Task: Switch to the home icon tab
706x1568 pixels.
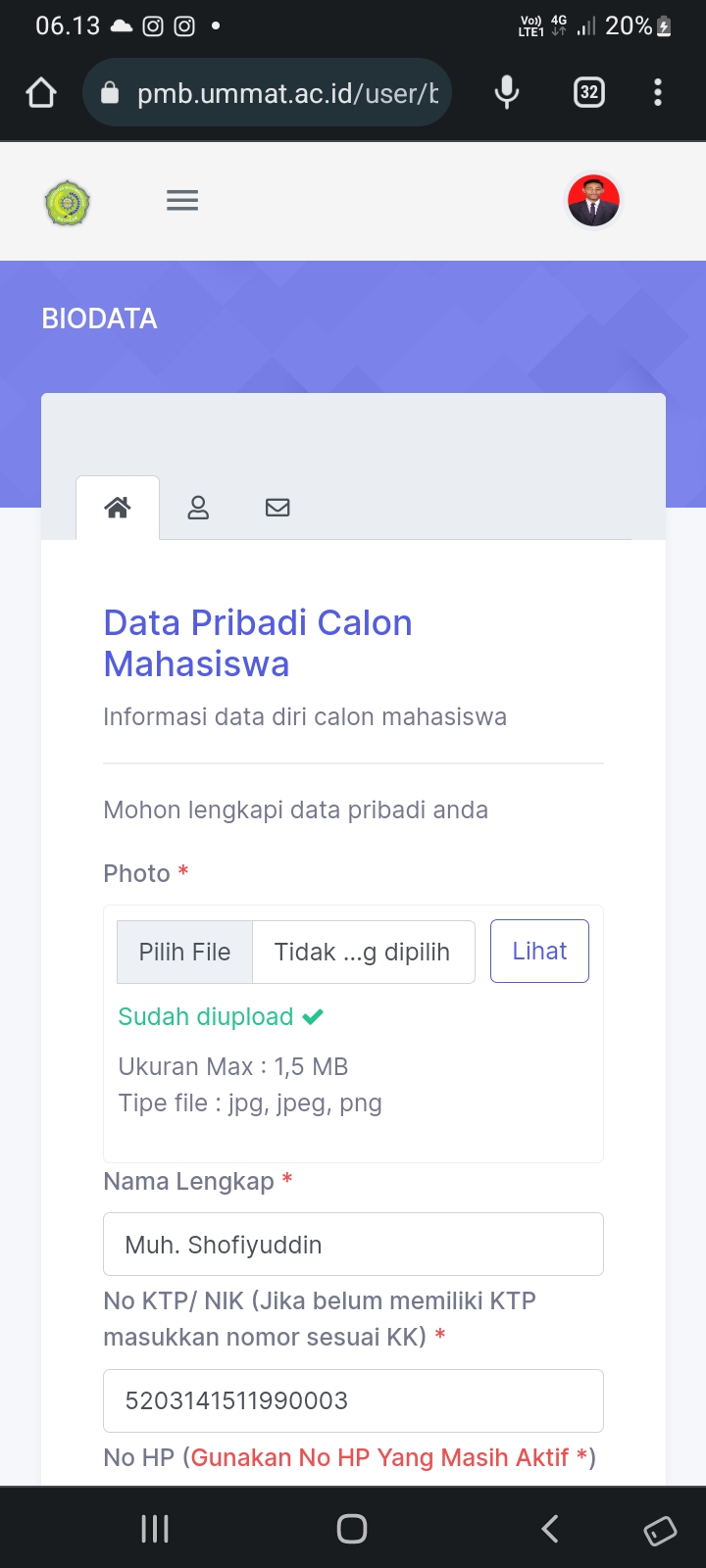Action: tap(118, 508)
